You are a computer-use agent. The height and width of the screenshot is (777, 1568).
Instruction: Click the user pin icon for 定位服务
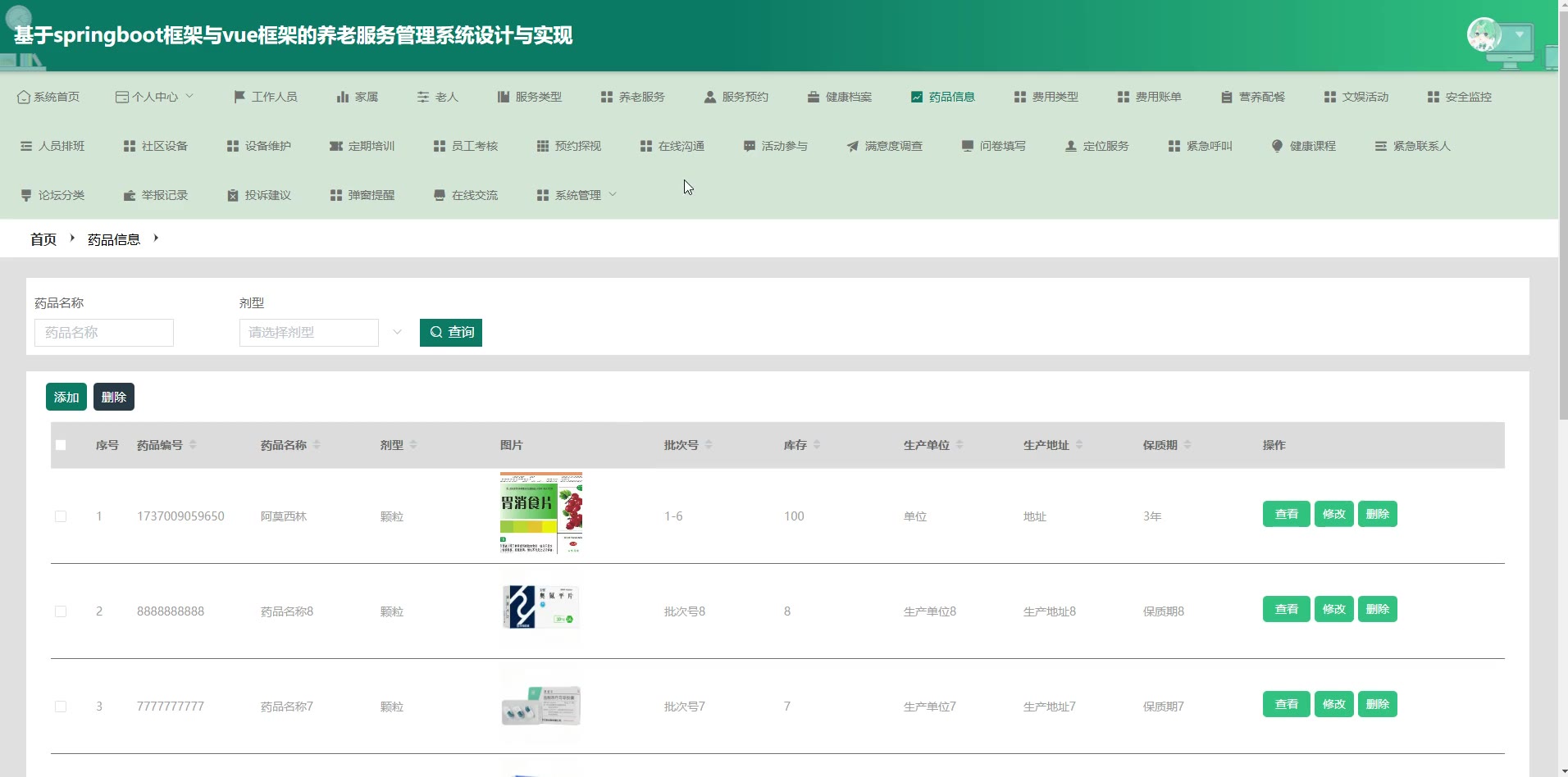1071,146
